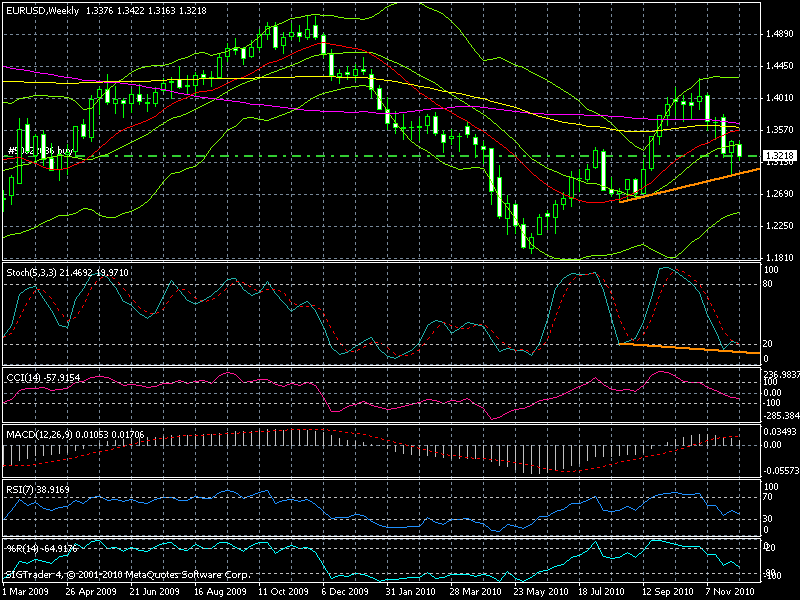Click the 6 Dec 2009 date label
This screenshot has height=600, width=800.
tap(345, 592)
